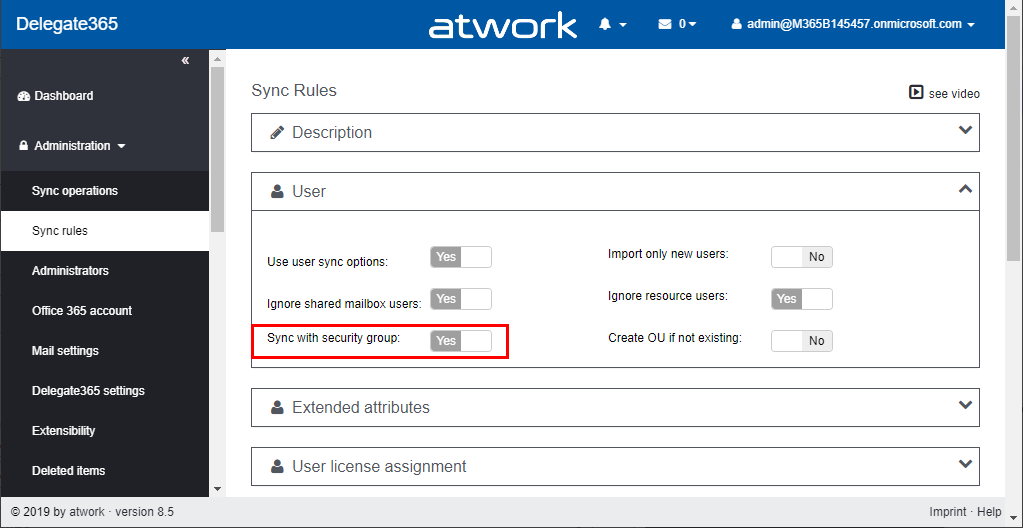
Task: Open the notifications dropdown arrow
Action: [622, 25]
